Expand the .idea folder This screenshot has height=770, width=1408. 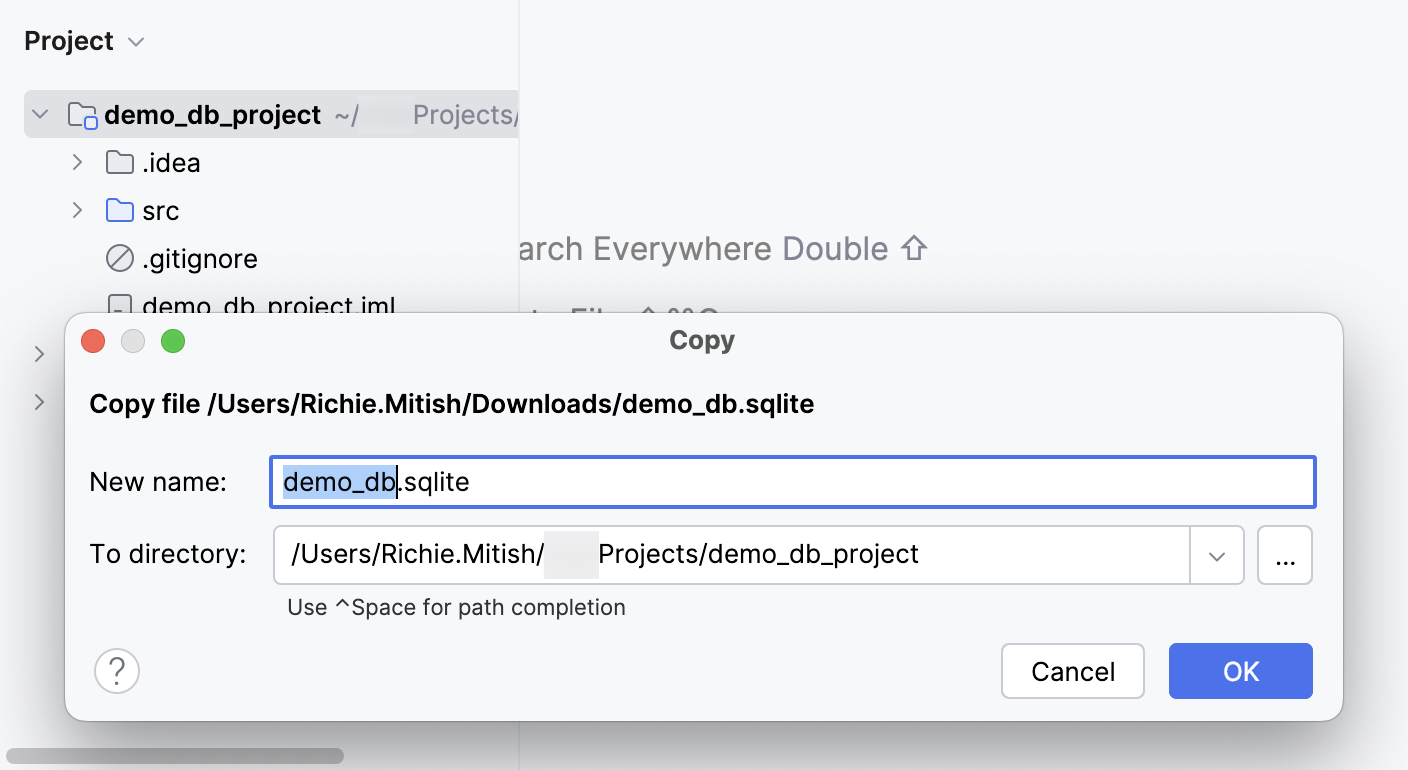(x=78, y=162)
